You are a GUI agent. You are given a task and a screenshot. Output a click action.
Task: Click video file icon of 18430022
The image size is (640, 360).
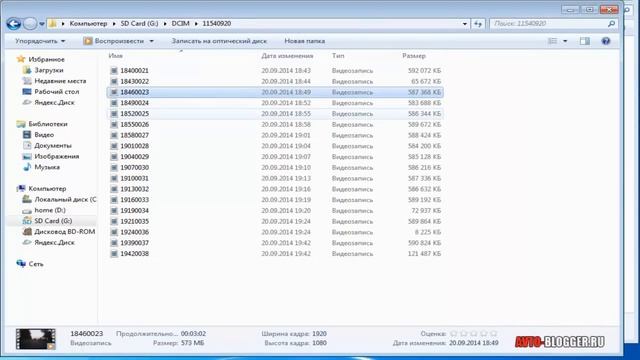point(114,82)
